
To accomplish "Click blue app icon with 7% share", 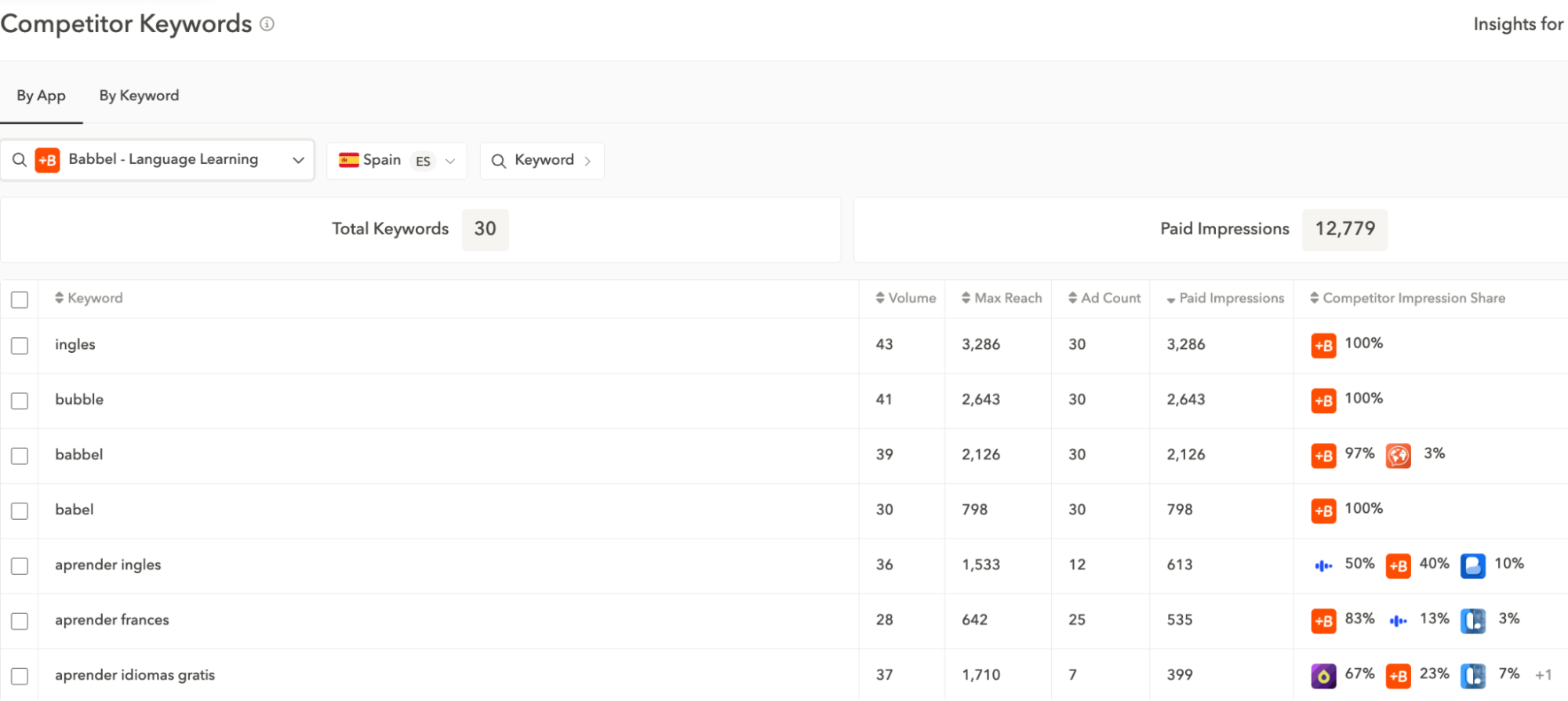I will [1472, 675].
